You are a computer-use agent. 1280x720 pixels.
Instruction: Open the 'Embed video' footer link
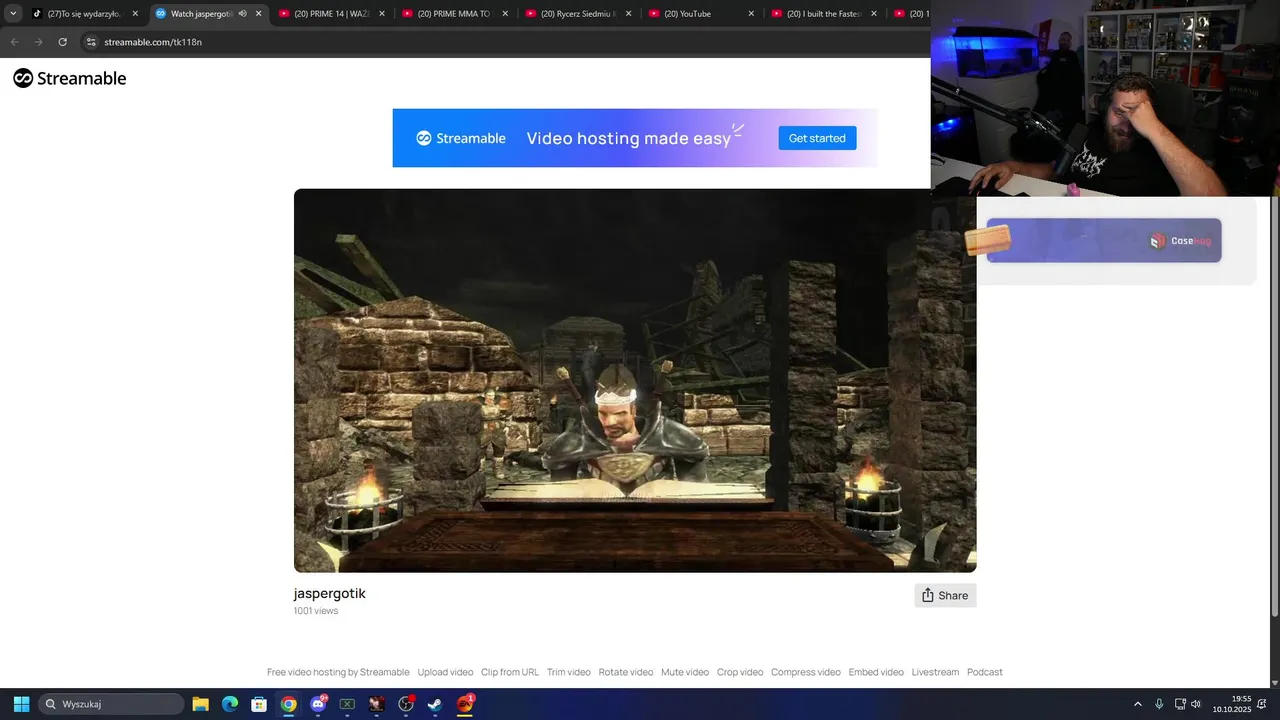coord(876,672)
